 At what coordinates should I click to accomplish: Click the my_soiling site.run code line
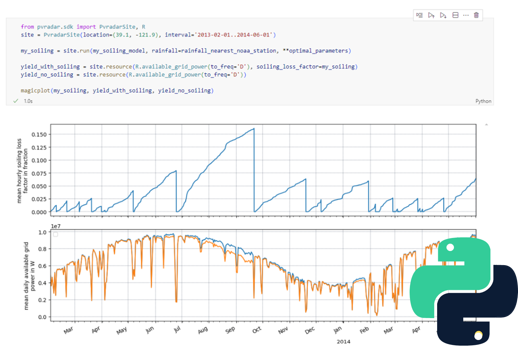186,51
